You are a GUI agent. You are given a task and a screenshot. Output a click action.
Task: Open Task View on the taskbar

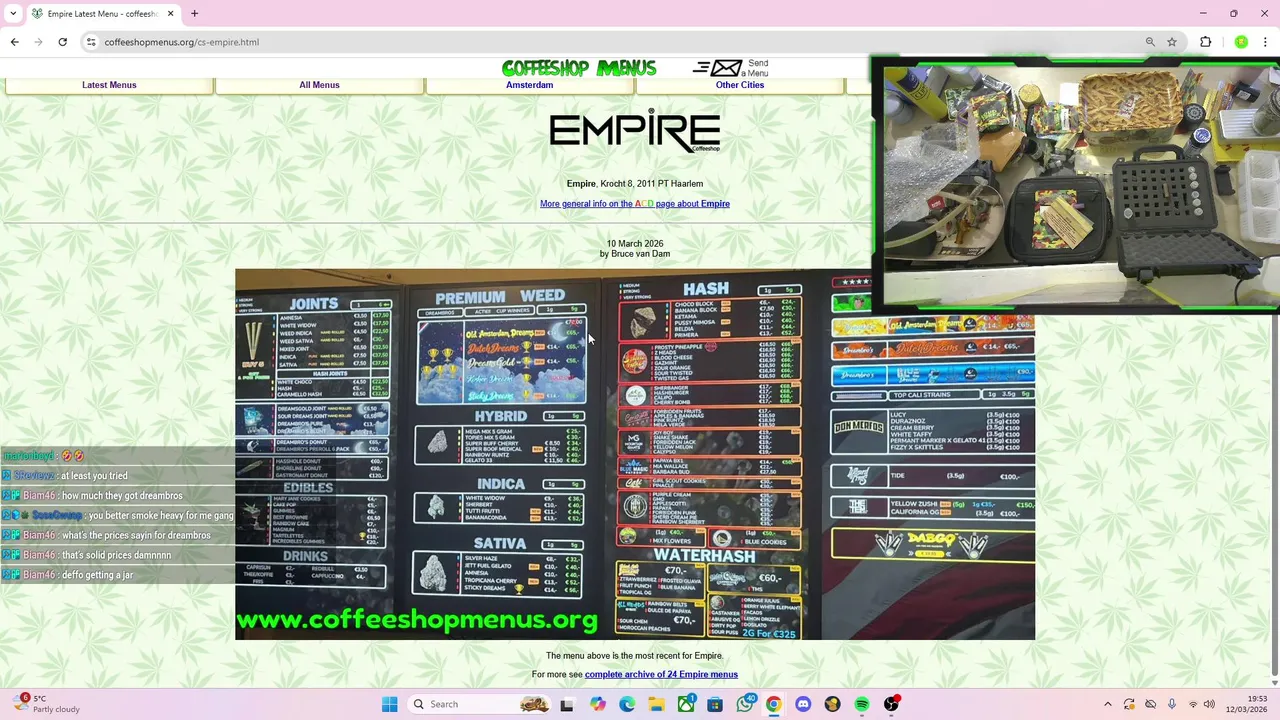[567, 704]
